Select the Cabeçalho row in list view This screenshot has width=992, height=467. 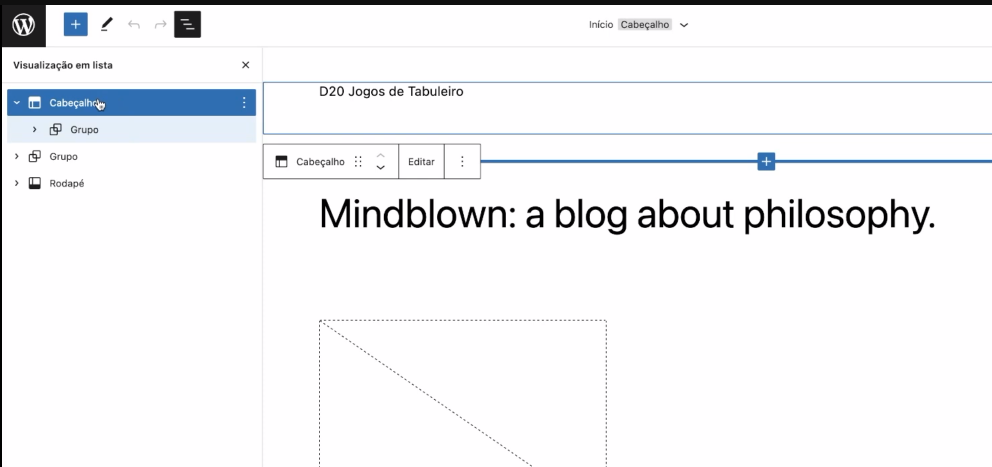(132, 103)
